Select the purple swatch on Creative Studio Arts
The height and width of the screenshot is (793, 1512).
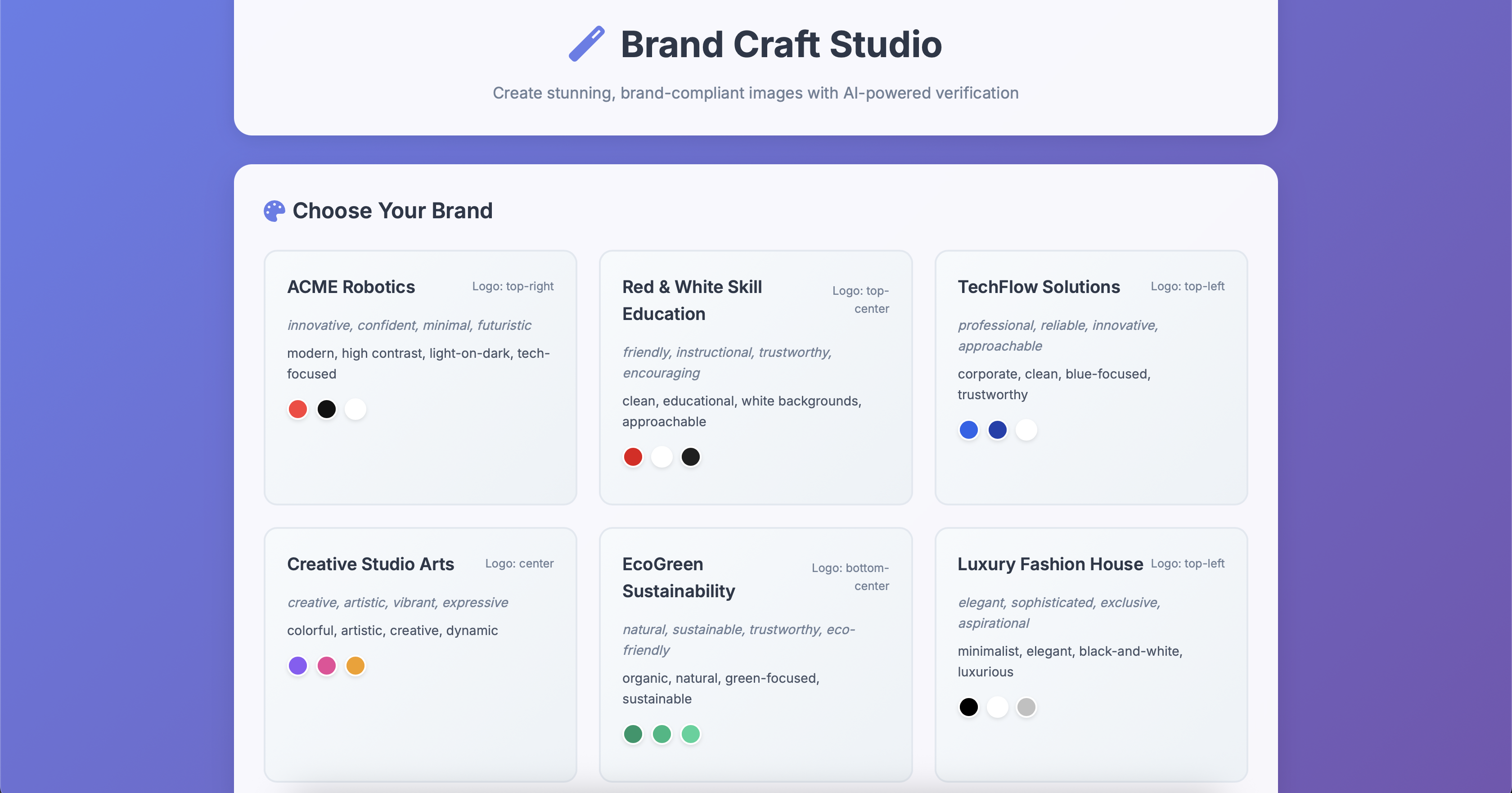(x=297, y=665)
